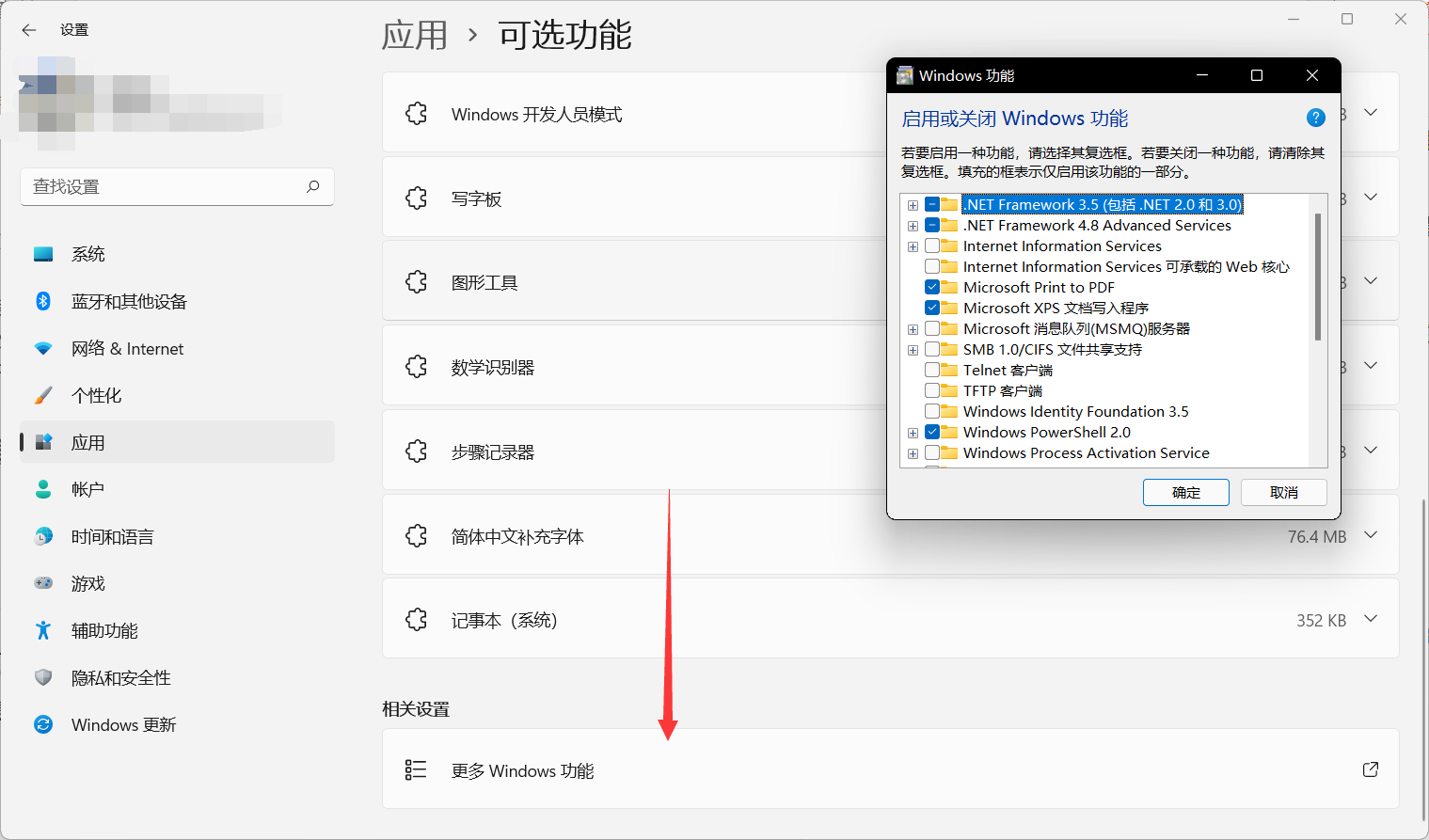Click the puzzle icon beside 记事本 (系统)
Viewport: 1429px width, 840px height.
(x=417, y=620)
